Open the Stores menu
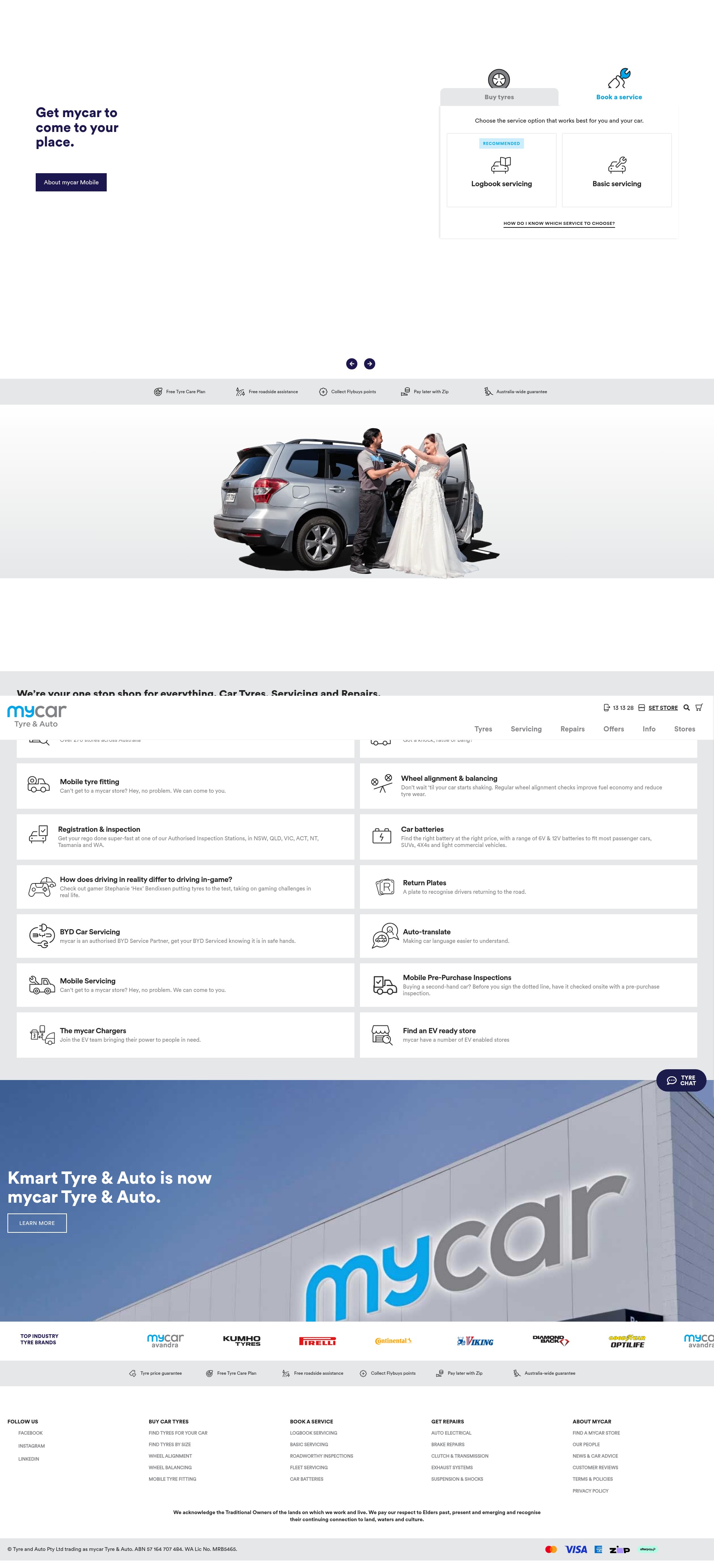The width and height of the screenshot is (714, 1568). [684, 728]
